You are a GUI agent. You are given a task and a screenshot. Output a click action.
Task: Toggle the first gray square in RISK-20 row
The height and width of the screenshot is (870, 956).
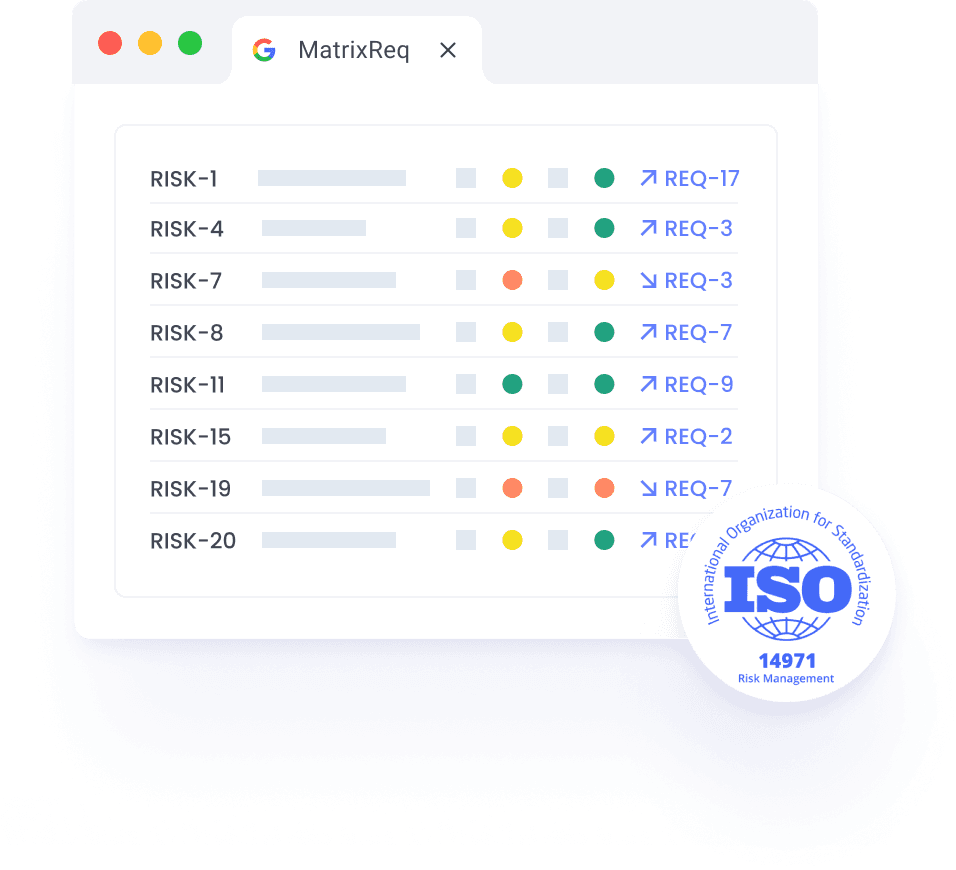coord(466,540)
